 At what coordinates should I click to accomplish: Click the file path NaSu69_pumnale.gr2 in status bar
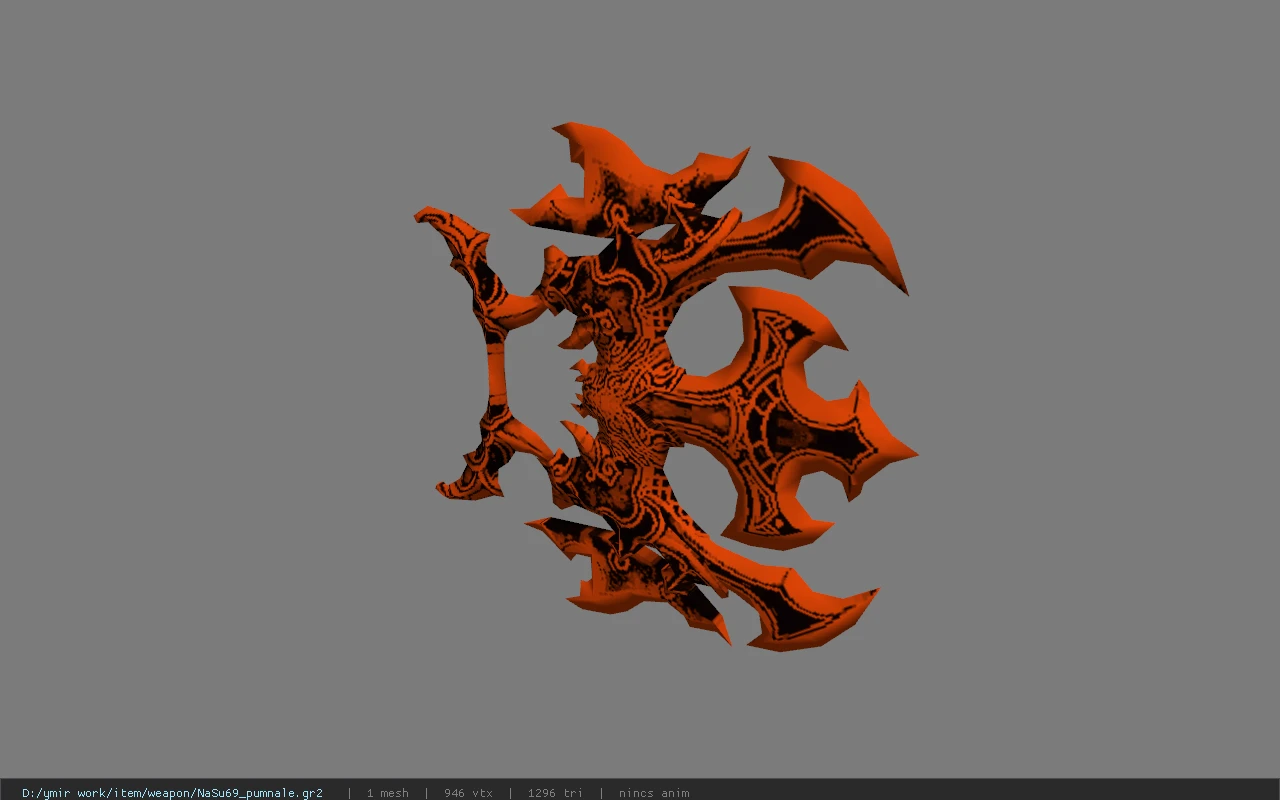pos(172,793)
